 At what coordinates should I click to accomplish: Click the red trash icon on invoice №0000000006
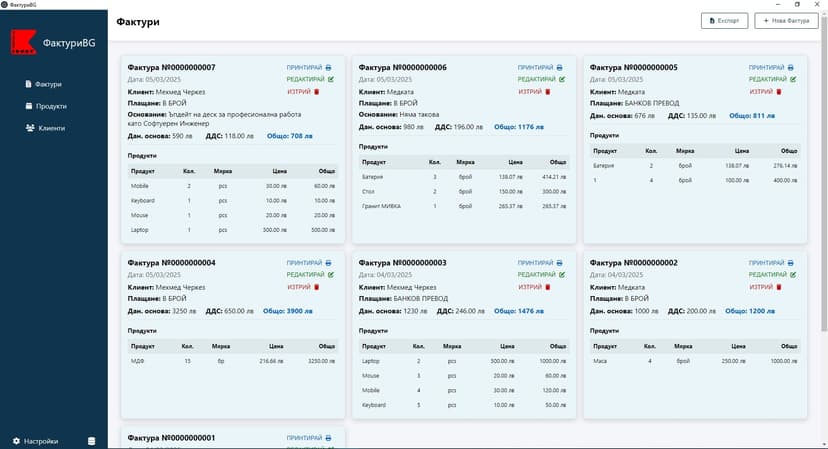tap(547, 91)
